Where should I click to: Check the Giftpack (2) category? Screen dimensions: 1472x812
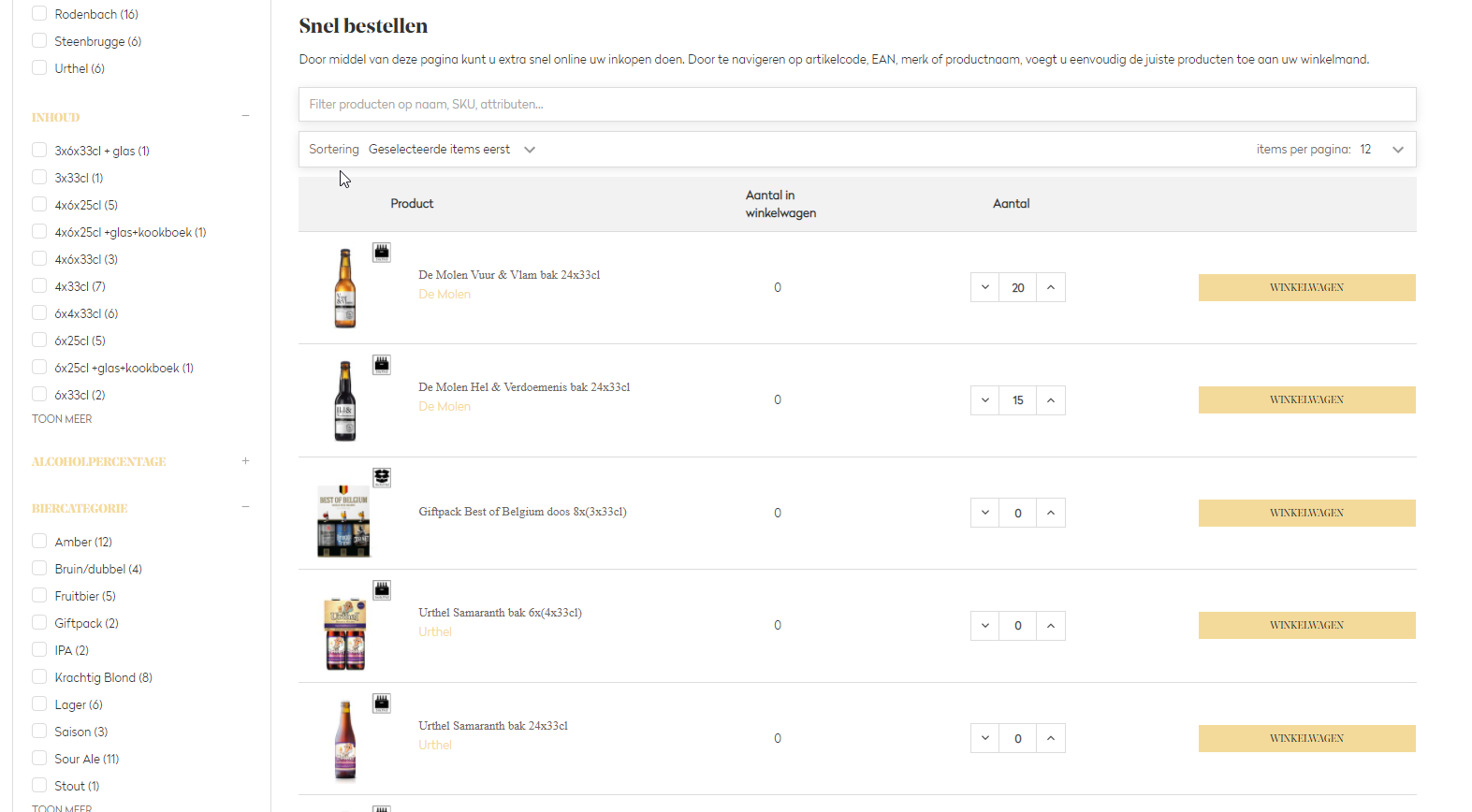(x=39, y=622)
